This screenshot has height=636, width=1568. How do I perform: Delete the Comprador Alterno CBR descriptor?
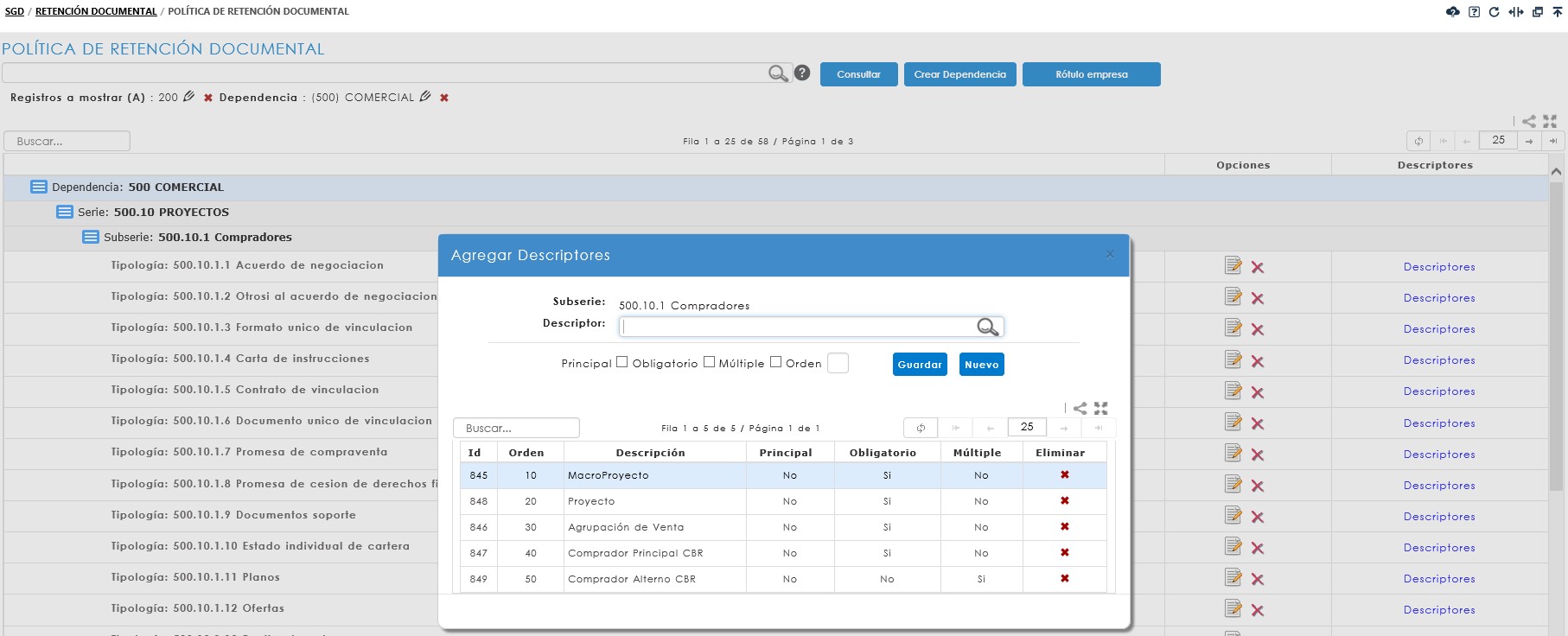(1065, 578)
